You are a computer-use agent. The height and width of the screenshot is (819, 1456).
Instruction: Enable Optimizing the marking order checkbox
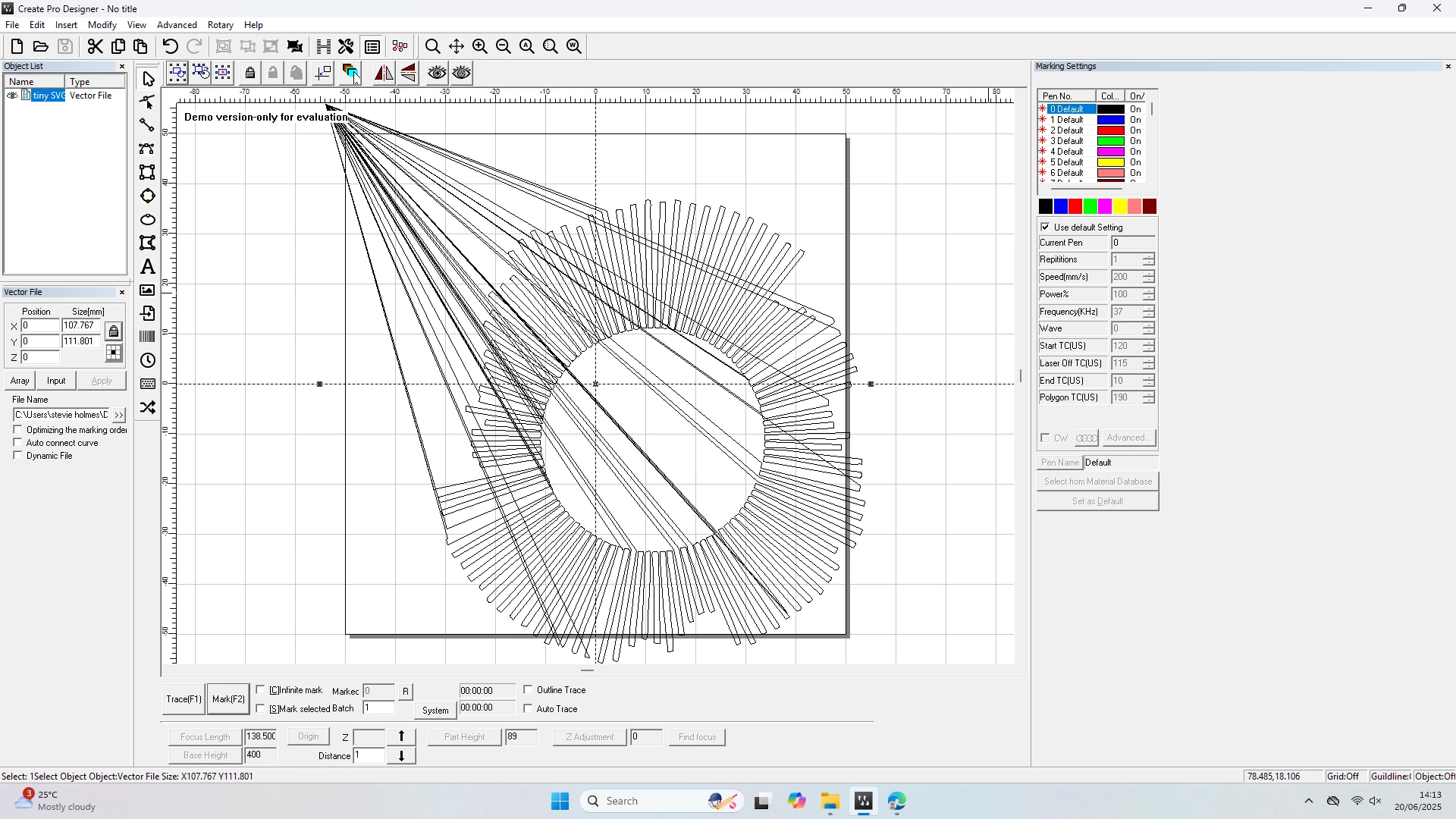tap(18, 430)
